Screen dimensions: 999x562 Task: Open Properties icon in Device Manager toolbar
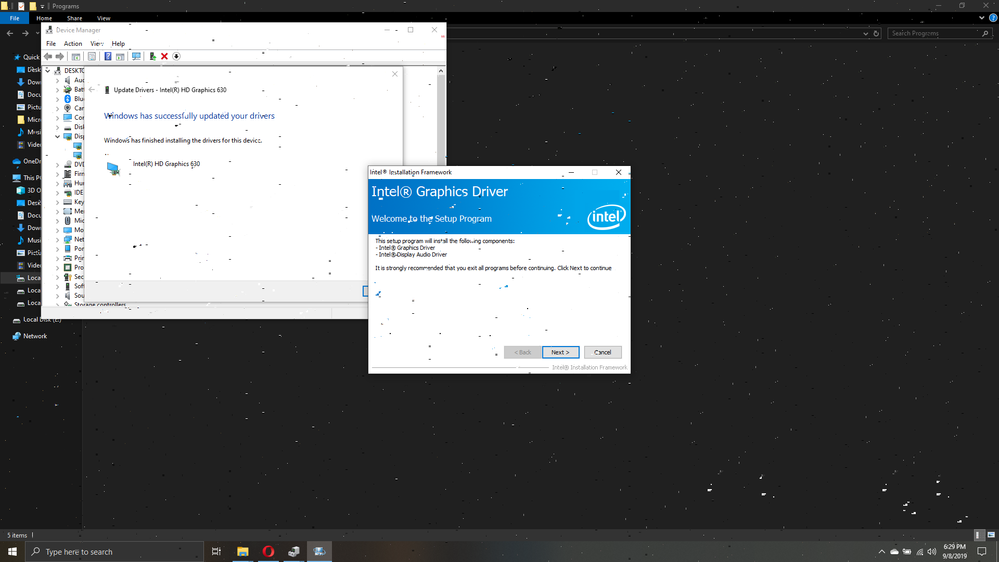pyautogui.click(x=92, y=57)
